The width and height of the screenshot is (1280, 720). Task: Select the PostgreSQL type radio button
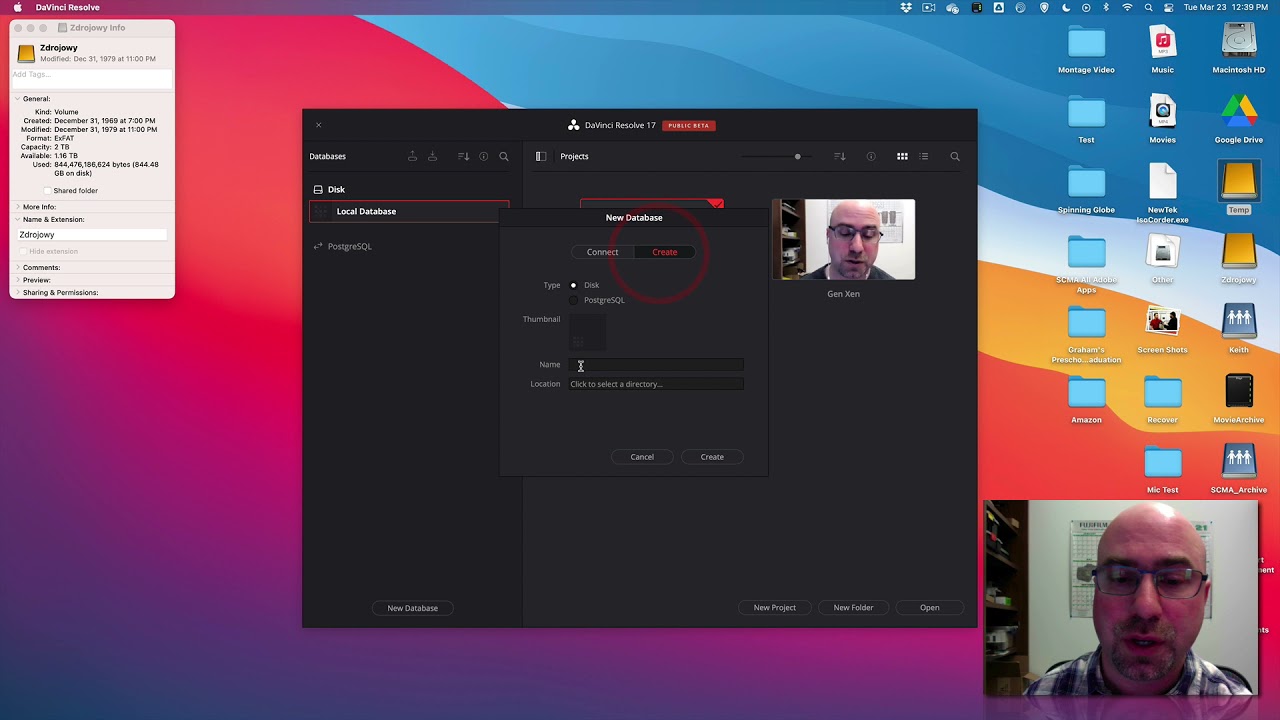pyautogui.click(x=573, y=300)
